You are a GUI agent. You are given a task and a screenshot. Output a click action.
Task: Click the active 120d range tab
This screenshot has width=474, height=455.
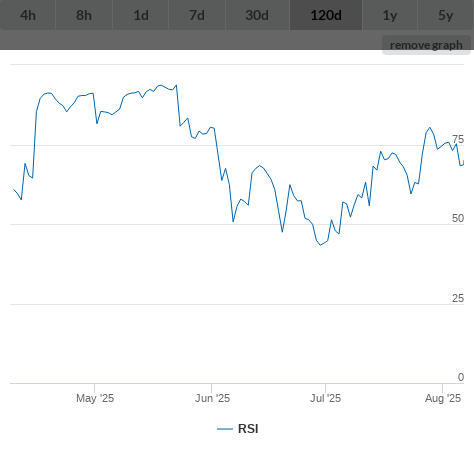coord(326,15)
